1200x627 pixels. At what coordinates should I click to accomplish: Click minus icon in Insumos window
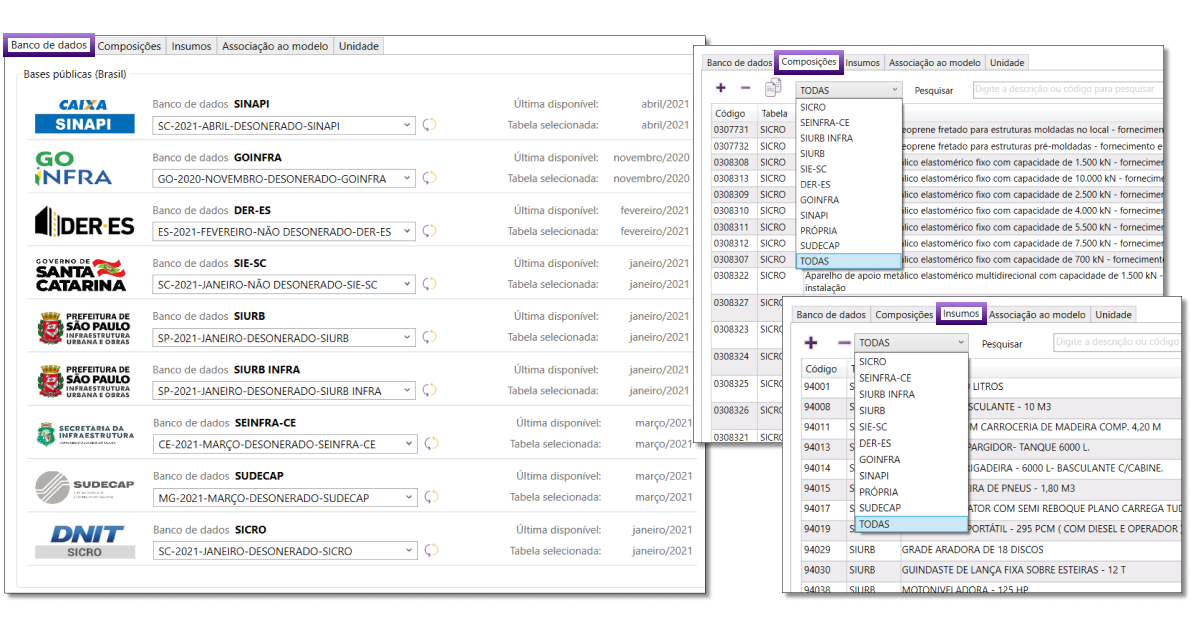pyautogui.click(x=844, y=342)
